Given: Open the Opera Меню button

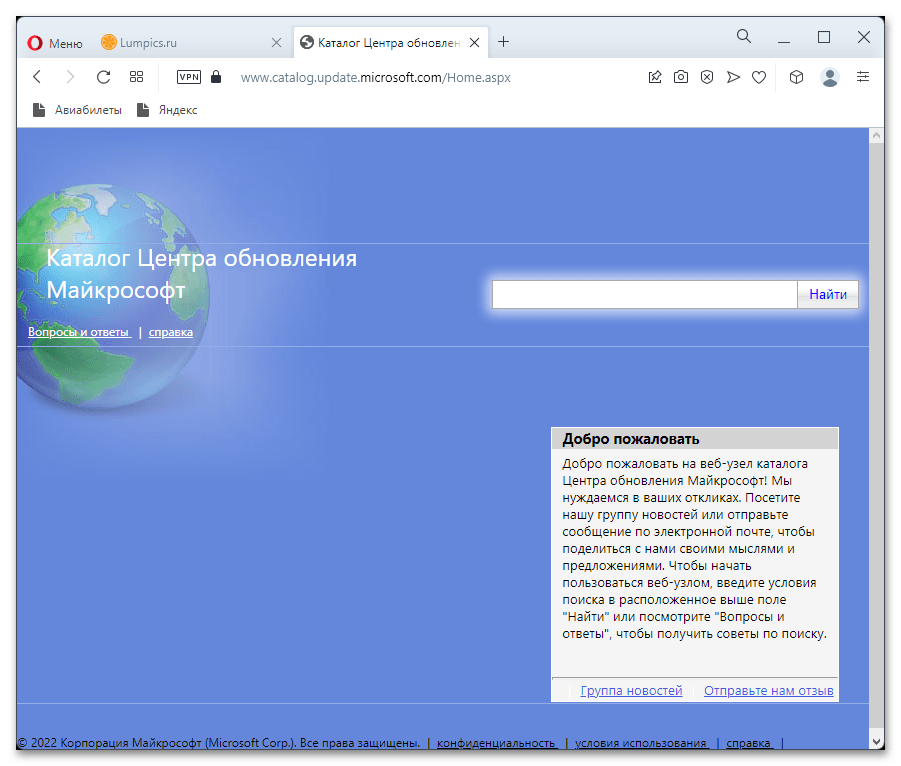Looking at the screenshot, I should tap(55, 43).
